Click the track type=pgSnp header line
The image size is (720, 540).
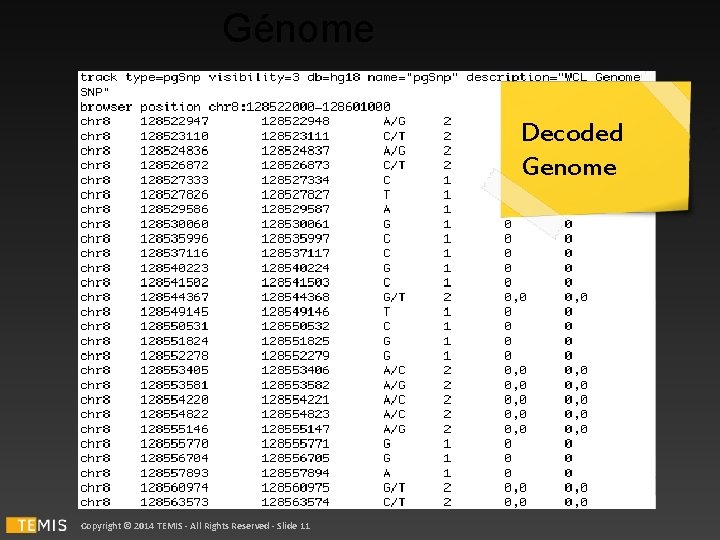click(x=360, y=84)
